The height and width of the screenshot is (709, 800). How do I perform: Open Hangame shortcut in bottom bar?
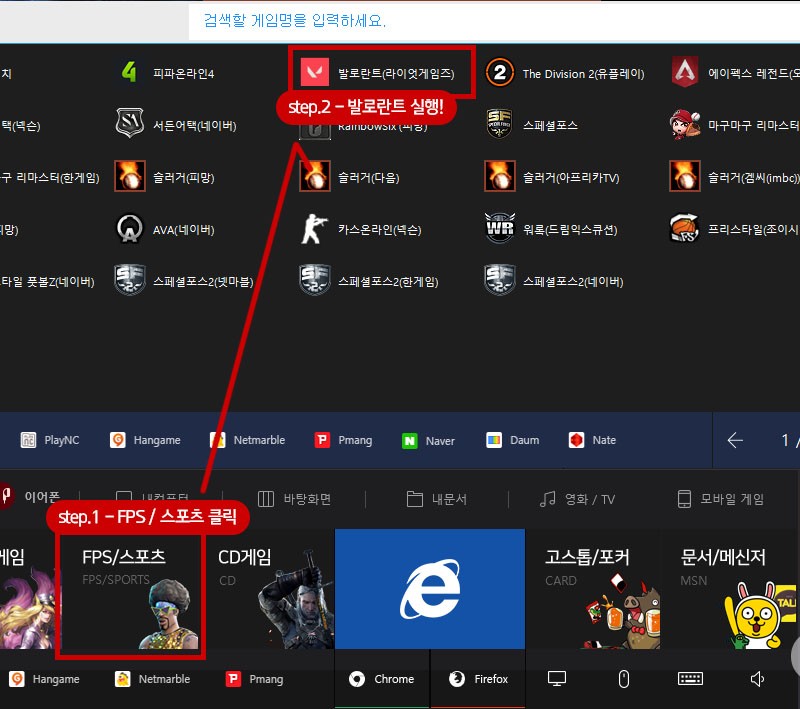point(44,679)
